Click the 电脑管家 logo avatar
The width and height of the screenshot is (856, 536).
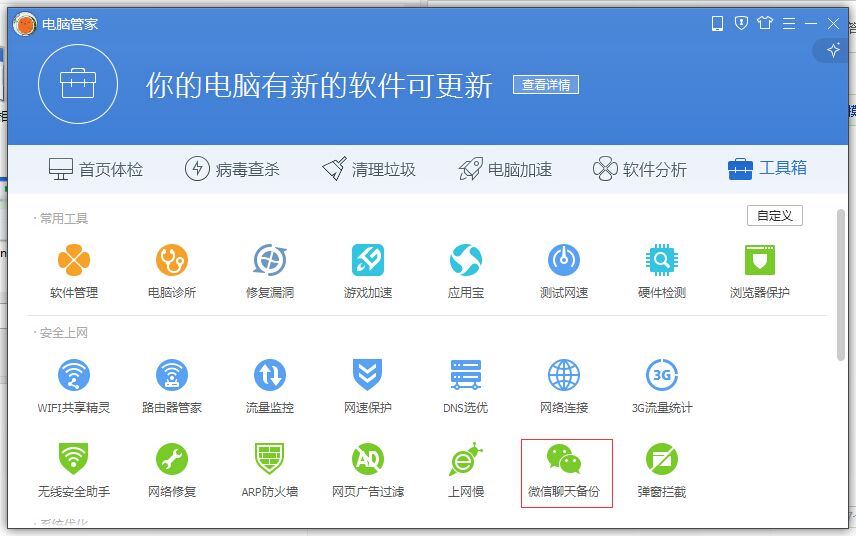click(x=25, y=23)
